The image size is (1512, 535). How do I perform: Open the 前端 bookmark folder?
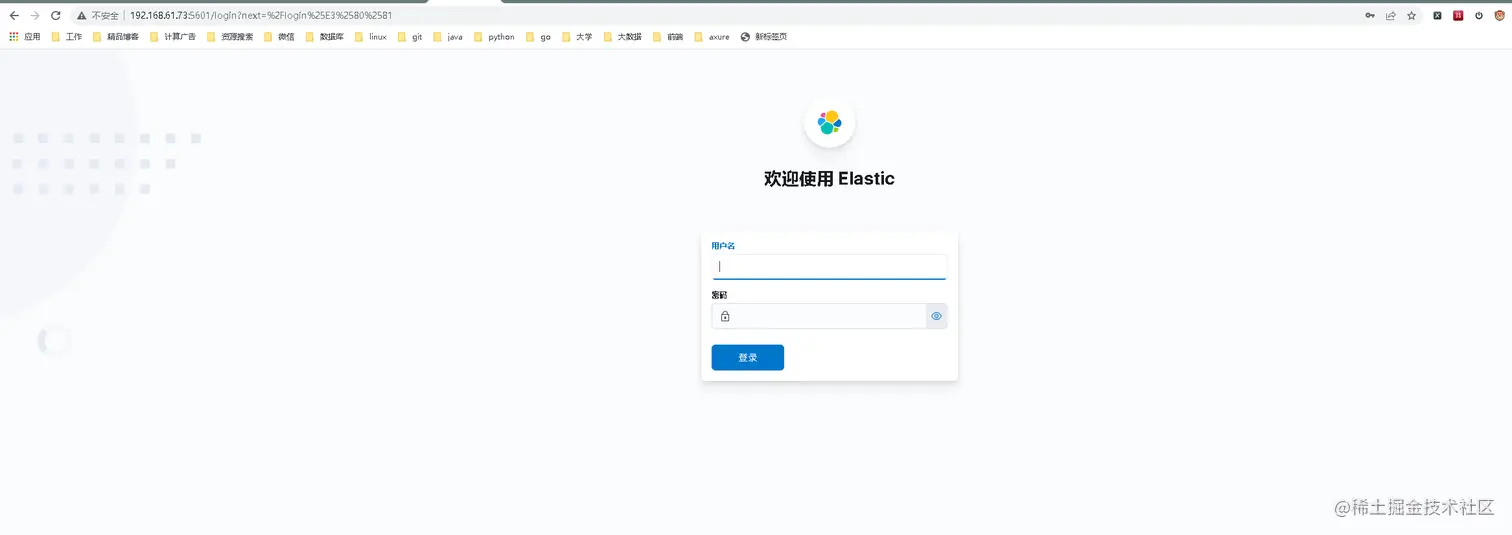click(668, 37)
